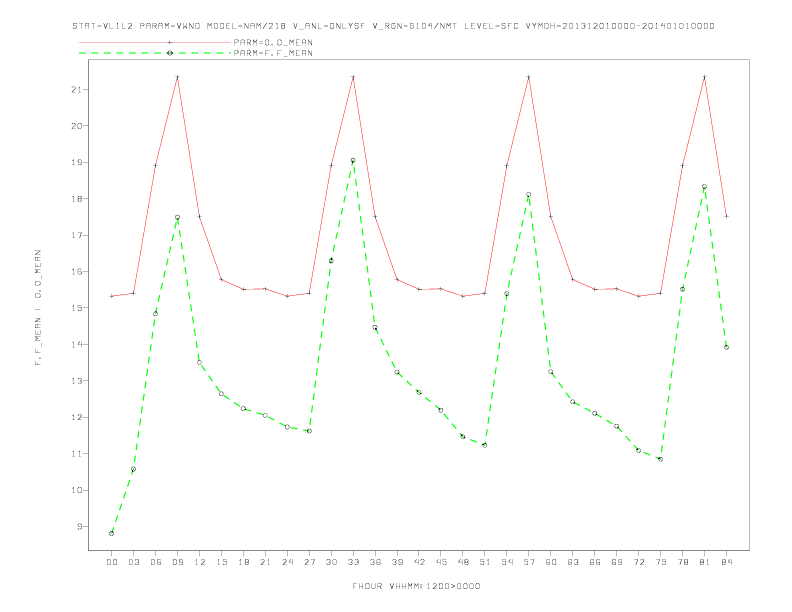
Task: Click the vertical axis title F.F_MEAN | O.O_MEAN
Action: coord(38,308)
